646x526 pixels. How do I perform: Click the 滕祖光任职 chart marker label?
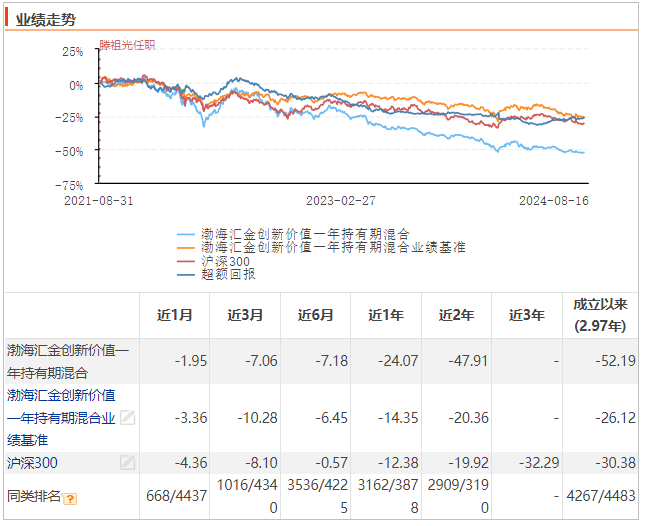coord(127,45)
